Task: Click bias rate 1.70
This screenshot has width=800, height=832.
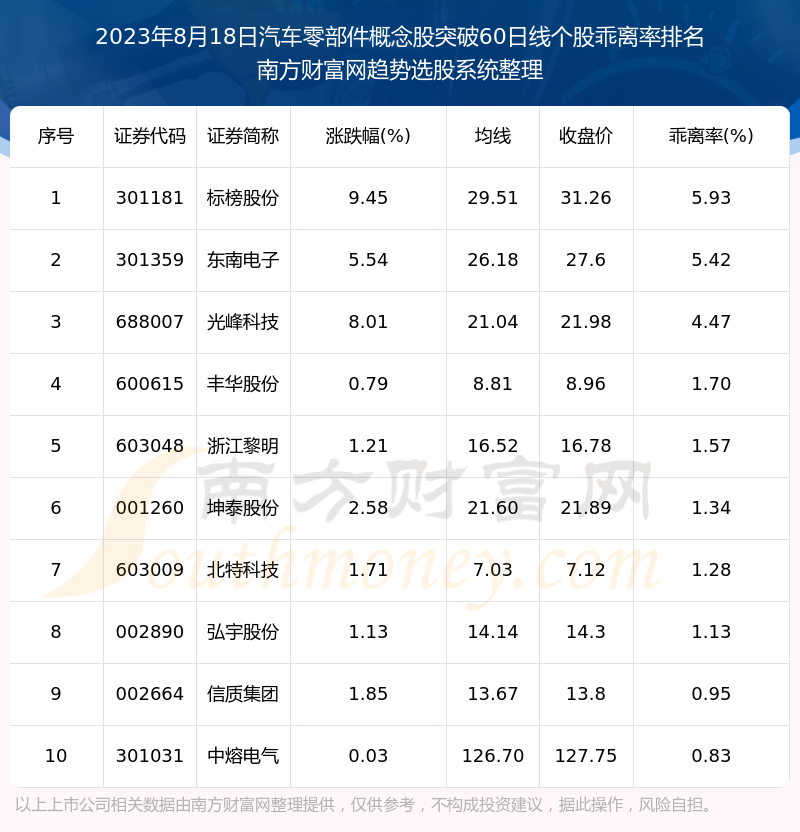Action: [711, 384]
